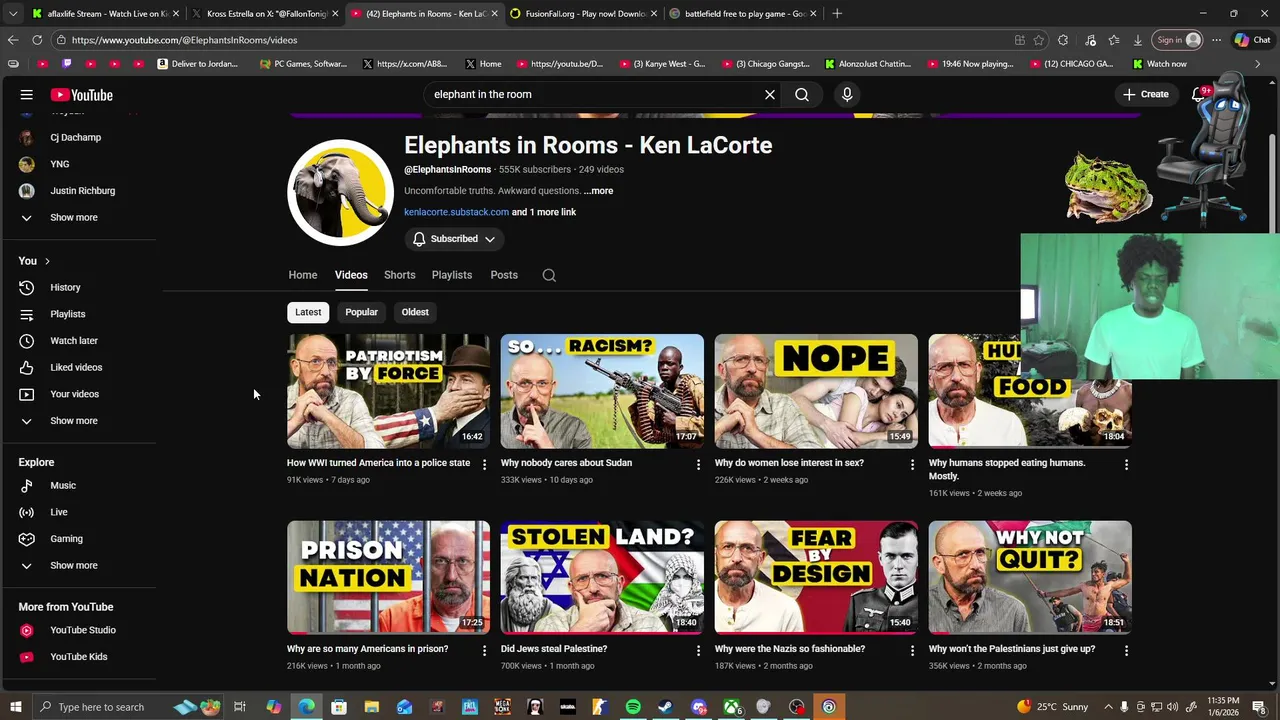Open 'Why nobody cares about Sudan' title
Screen dimensions: 1280x720
click(566, 463)
